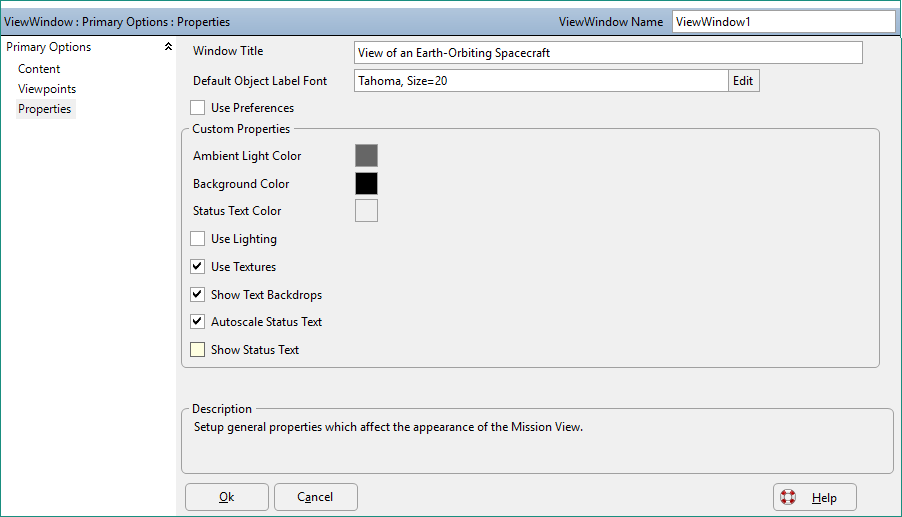The image size is (902, 517).
Task: Toggle the Use Lighting checkbox
Action: [x=197, y=239]
